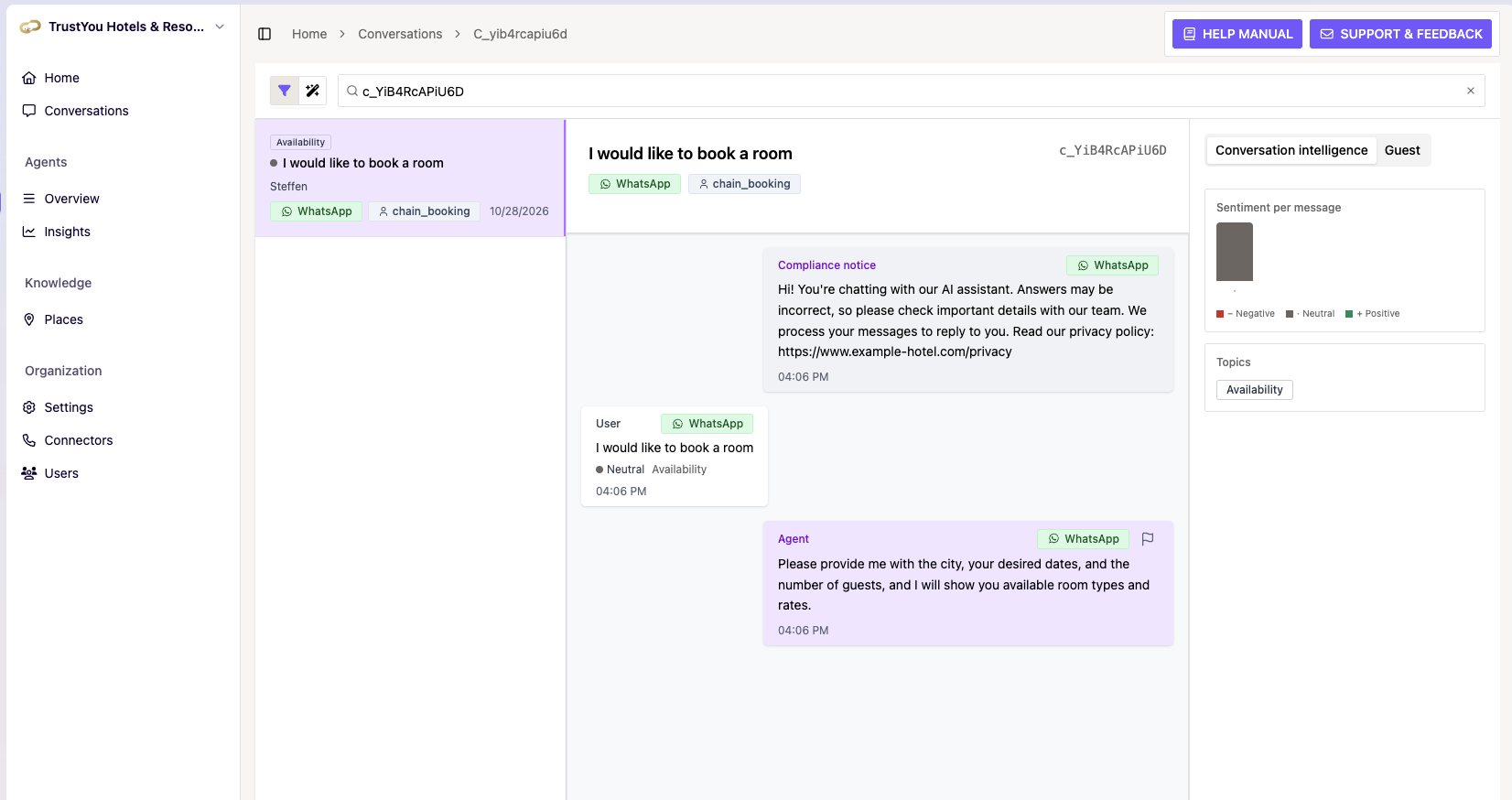The height and width of the screenshot is (800, 1512).
Task: Click the Availability tag in the list item
Action: (x=300, y=142)
